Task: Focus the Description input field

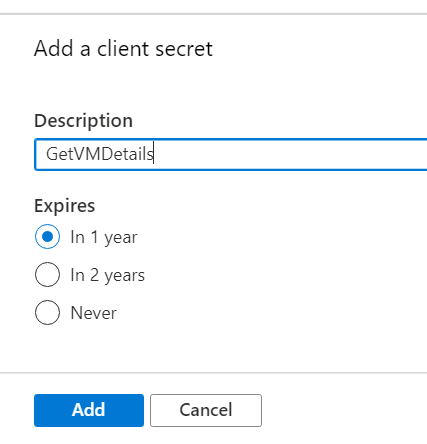Action: point(231,154)
